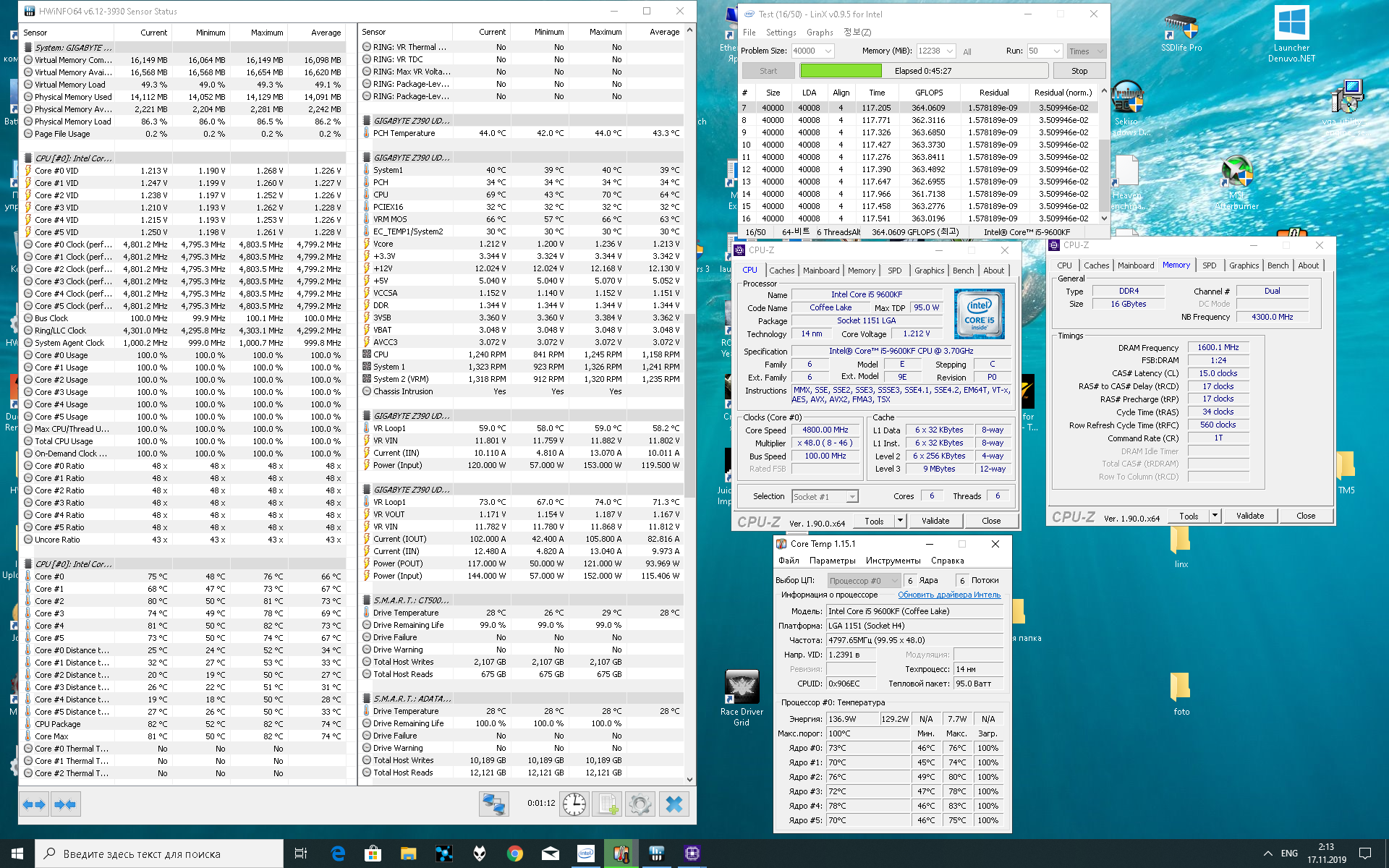This screenshot has width=1389, height=868.
Task: Click HWiNFO expand columns arrows icon
Action: pos(34,804)
